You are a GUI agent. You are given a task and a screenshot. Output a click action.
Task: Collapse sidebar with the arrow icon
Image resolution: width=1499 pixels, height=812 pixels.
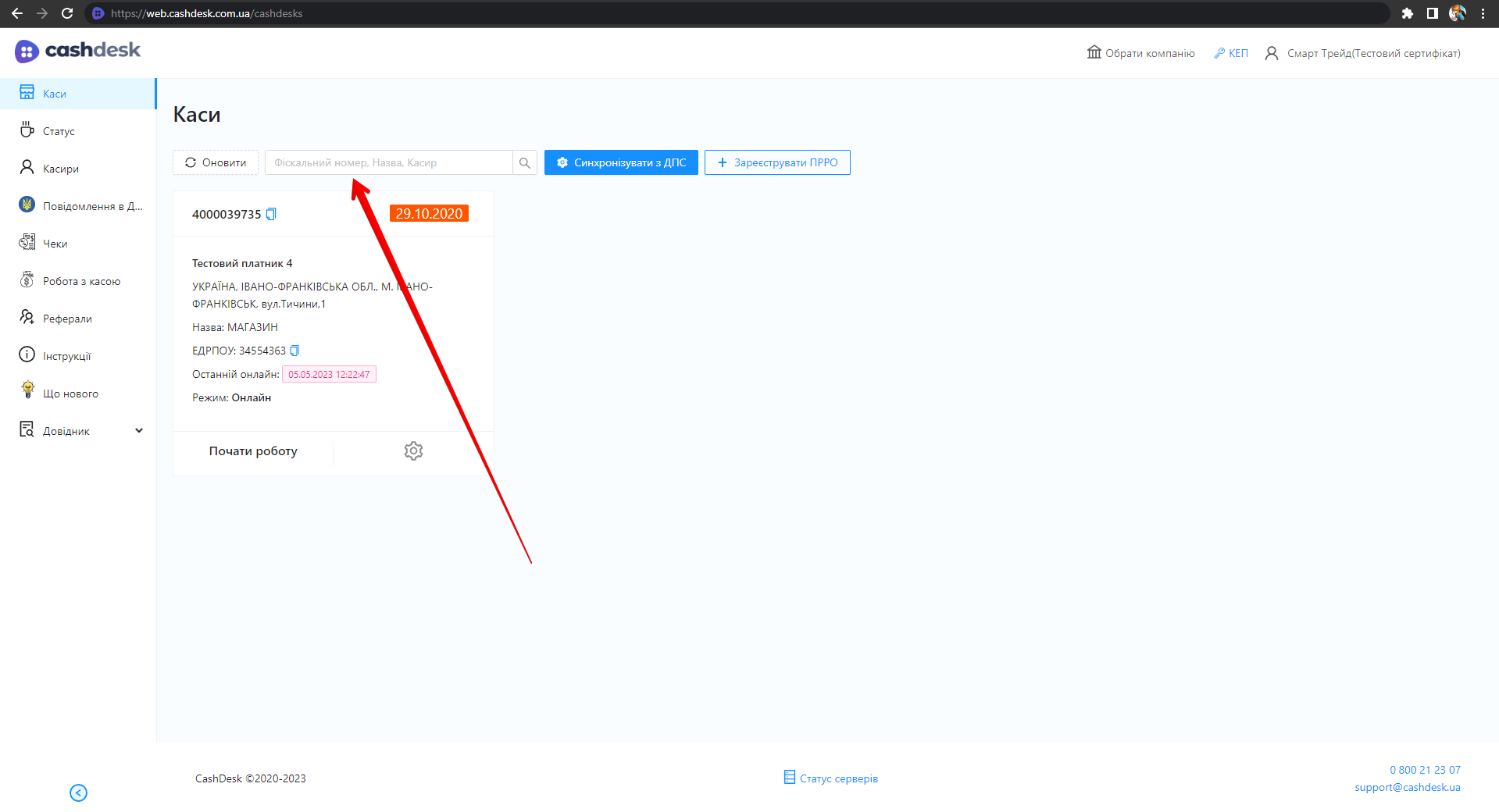[x=78, y=792]
